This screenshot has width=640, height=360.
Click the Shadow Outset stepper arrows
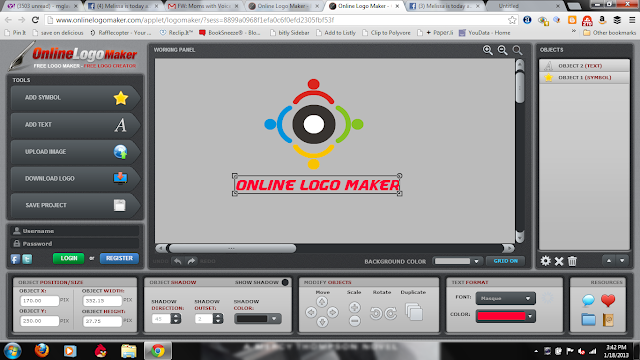click(218, 319)
